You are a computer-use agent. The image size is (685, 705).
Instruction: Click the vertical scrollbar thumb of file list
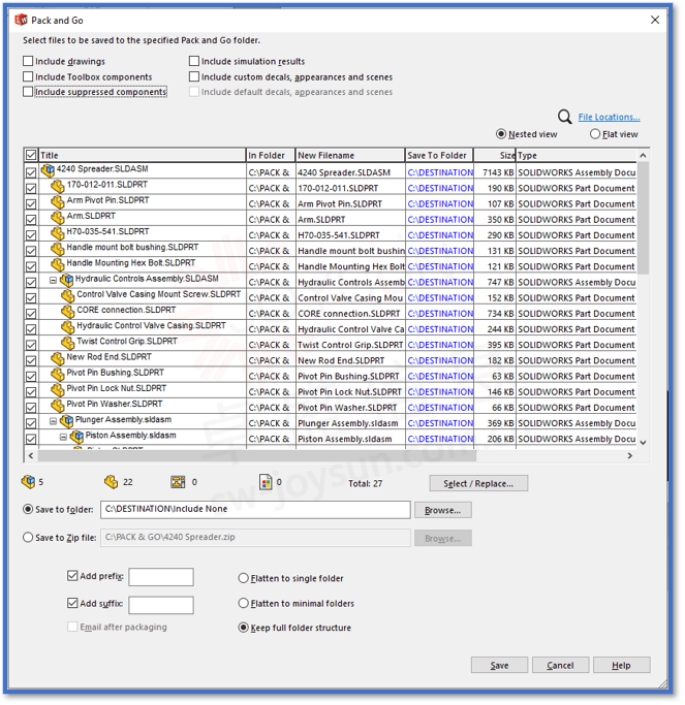click(x=643, y=219)
